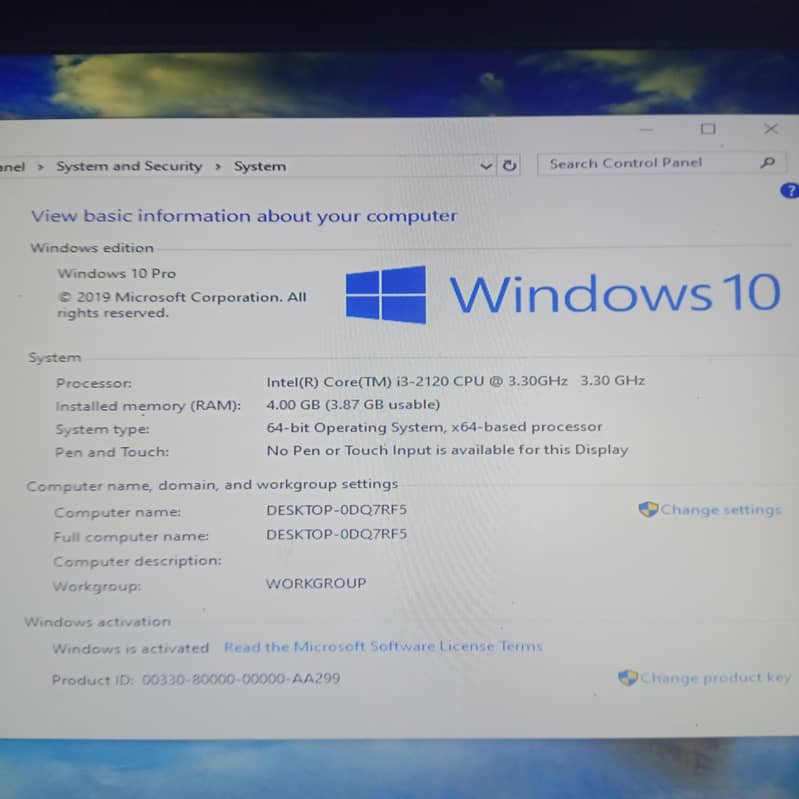
Task: Click the Full computer name value
Action: tap(336, 534)
